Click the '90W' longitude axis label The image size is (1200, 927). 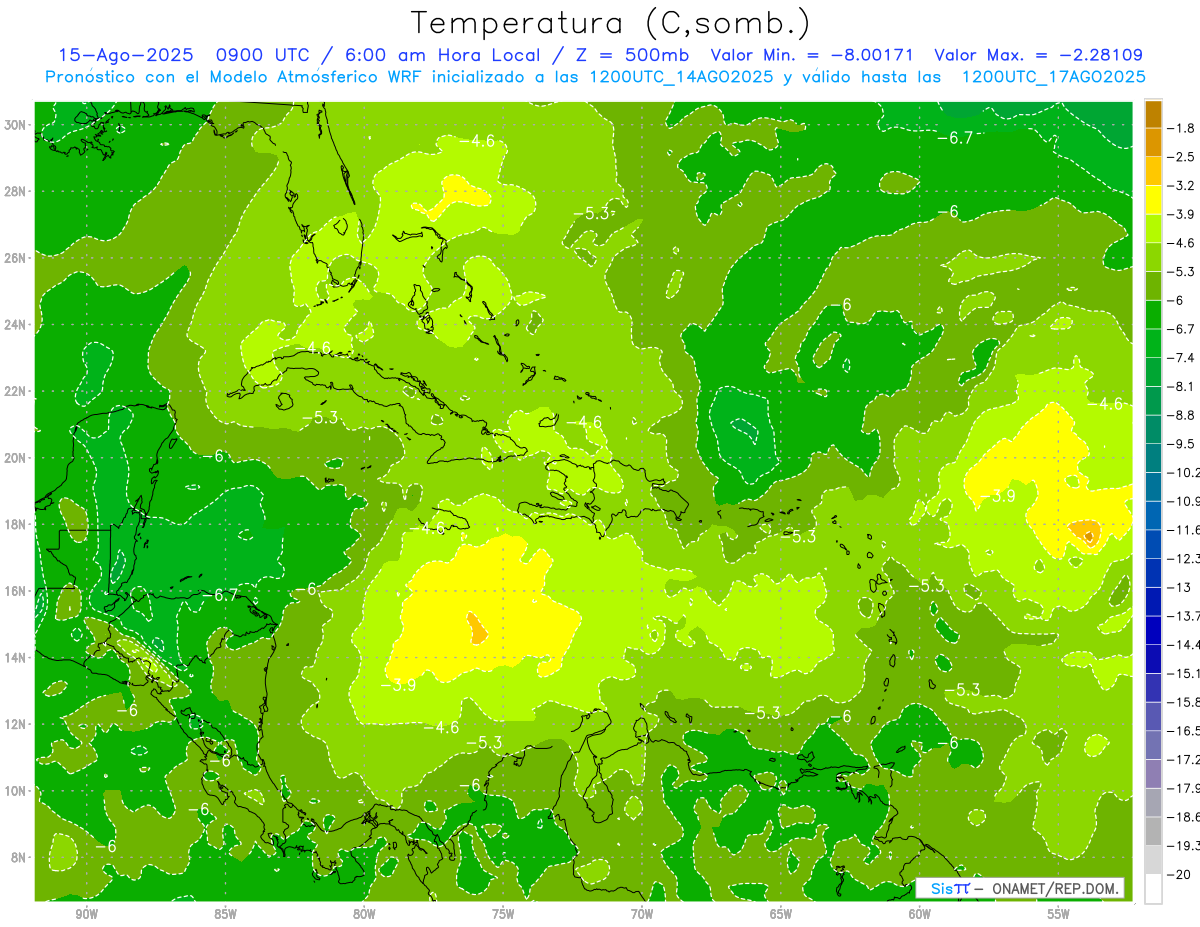pyautogui.click(x=86, y=914)
